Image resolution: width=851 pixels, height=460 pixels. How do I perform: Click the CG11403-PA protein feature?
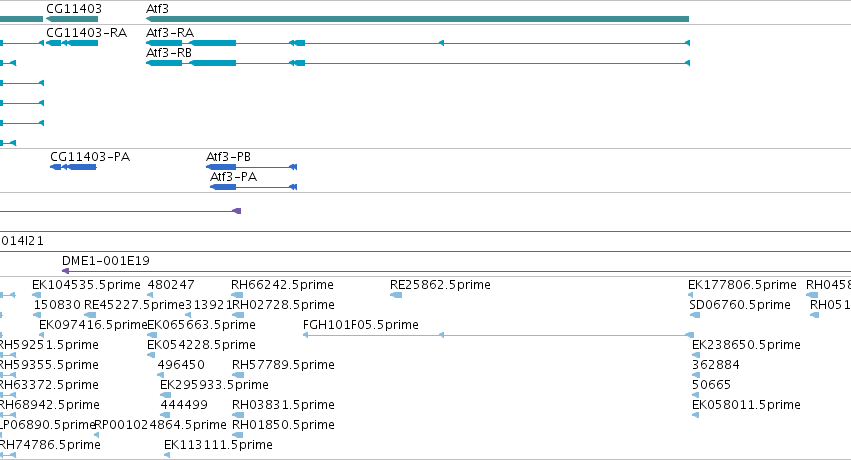point(73,167)
